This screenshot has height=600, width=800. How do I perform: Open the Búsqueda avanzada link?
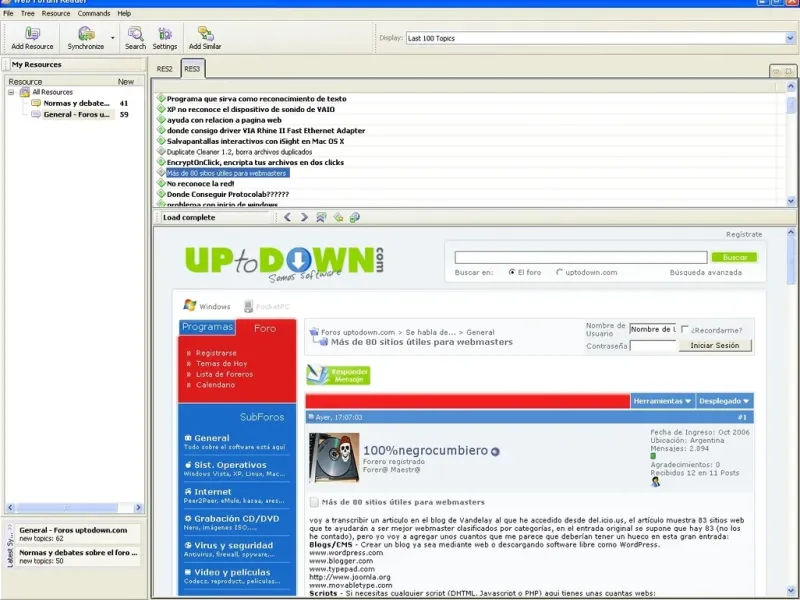706,272
